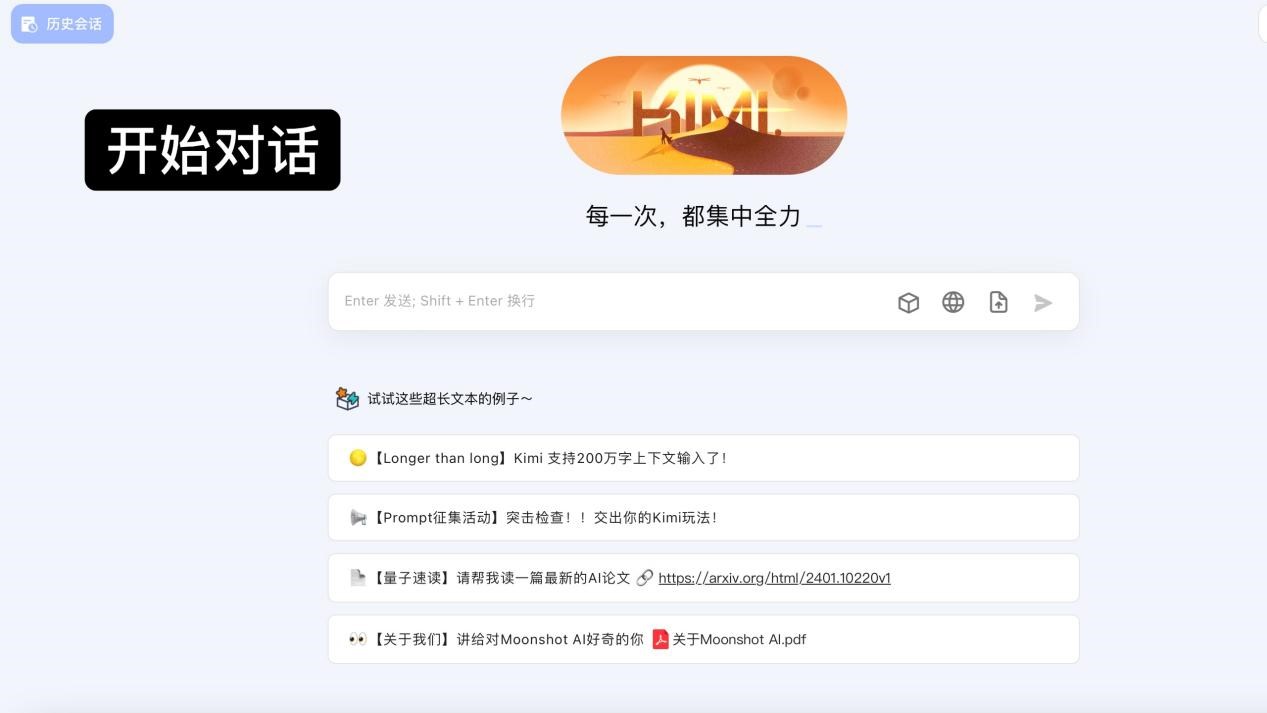
Task: Click the cube icon in input box
Action: (x=908, y=302)
